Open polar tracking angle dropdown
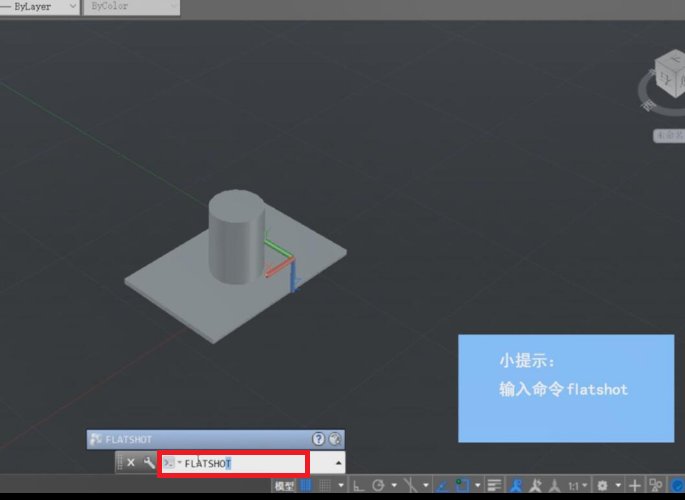 (394, 486)
